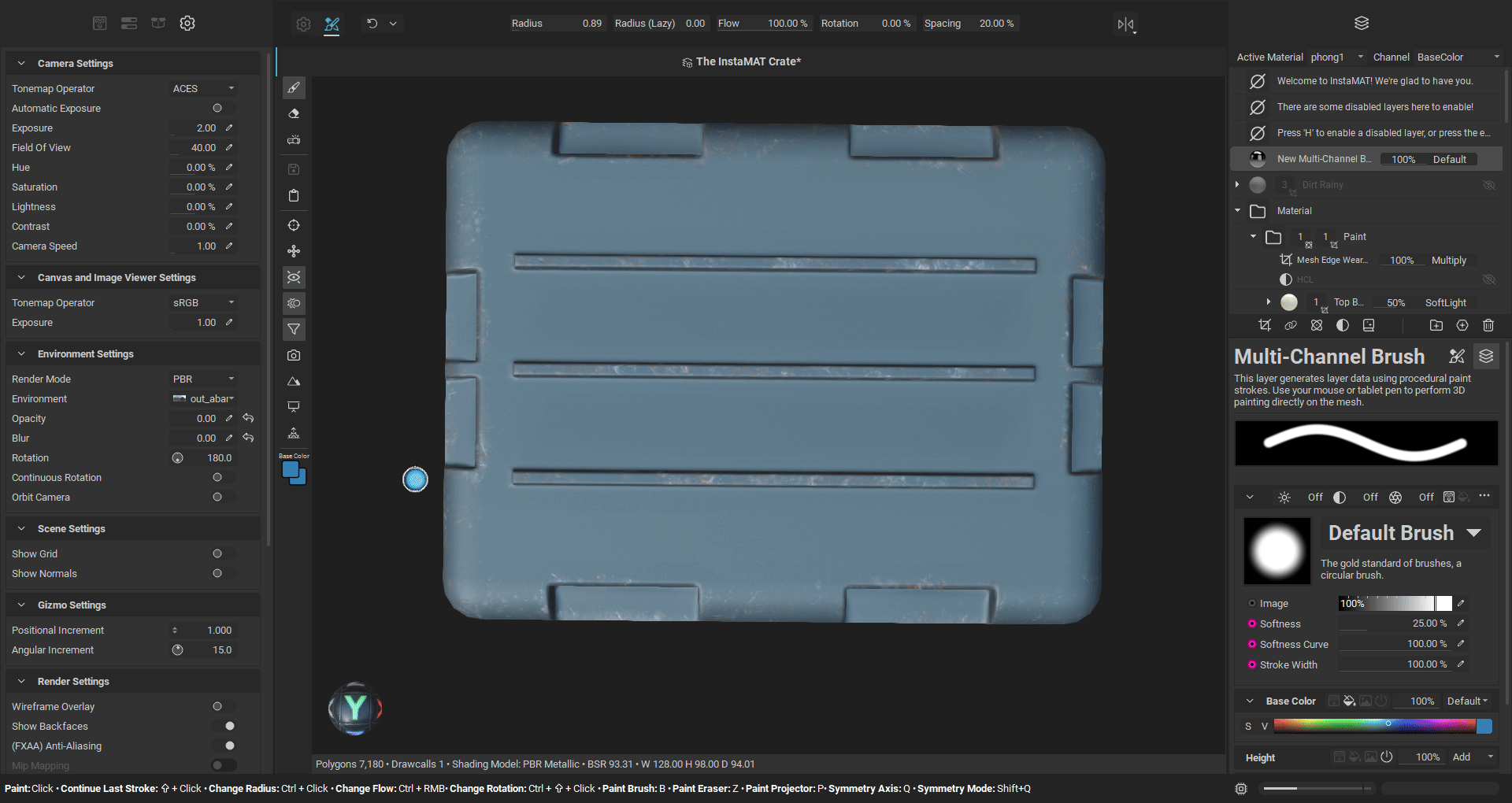Open the Channel BaseColor dropdown
Screen dimensions: 1512x803
pyautogui.click(x=1457, y=57)
